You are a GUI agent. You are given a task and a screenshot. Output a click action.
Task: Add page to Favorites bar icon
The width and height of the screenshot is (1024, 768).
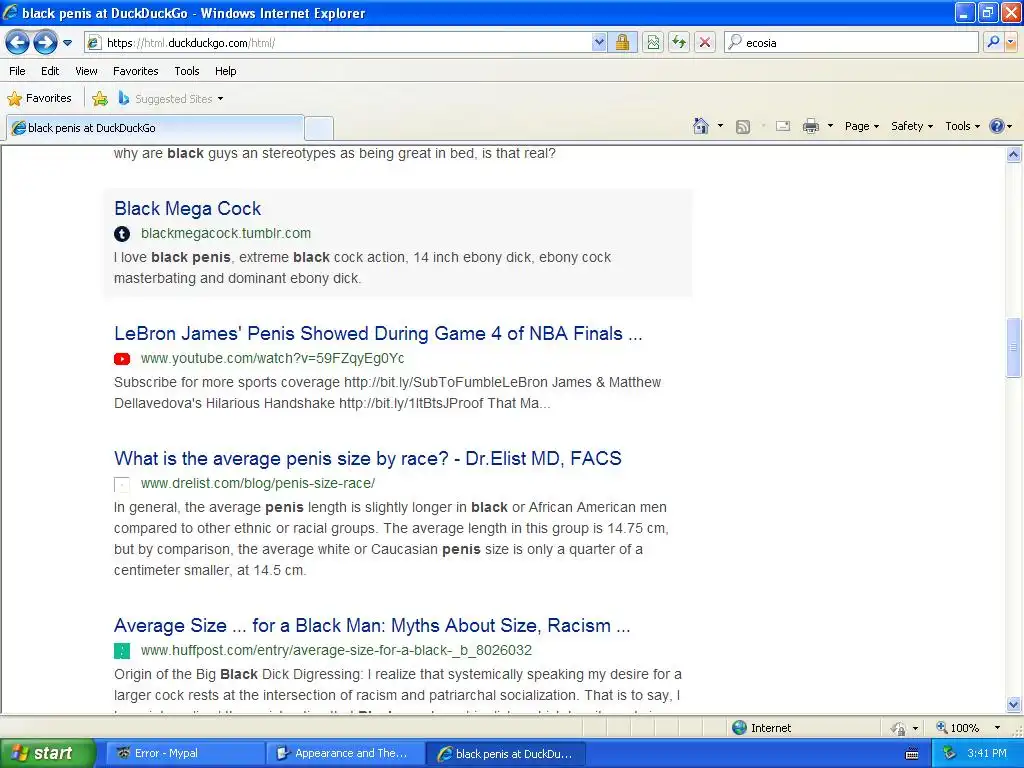point(100,99)
